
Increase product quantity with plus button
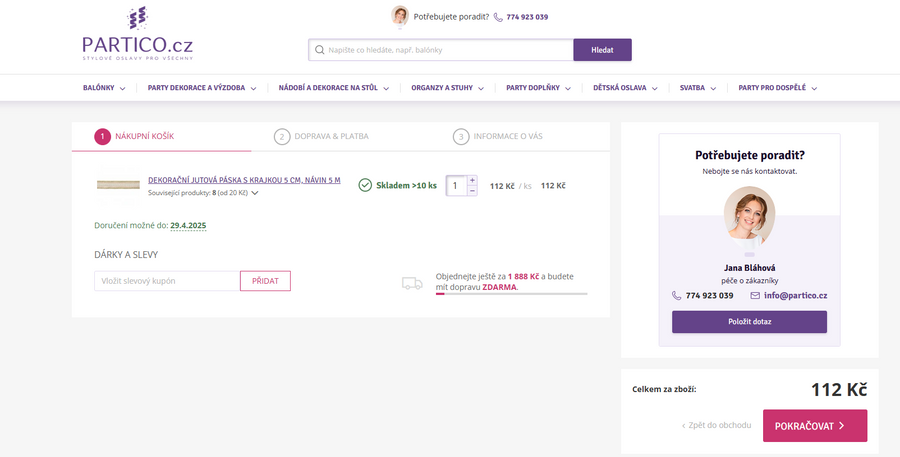coord(472,180)
